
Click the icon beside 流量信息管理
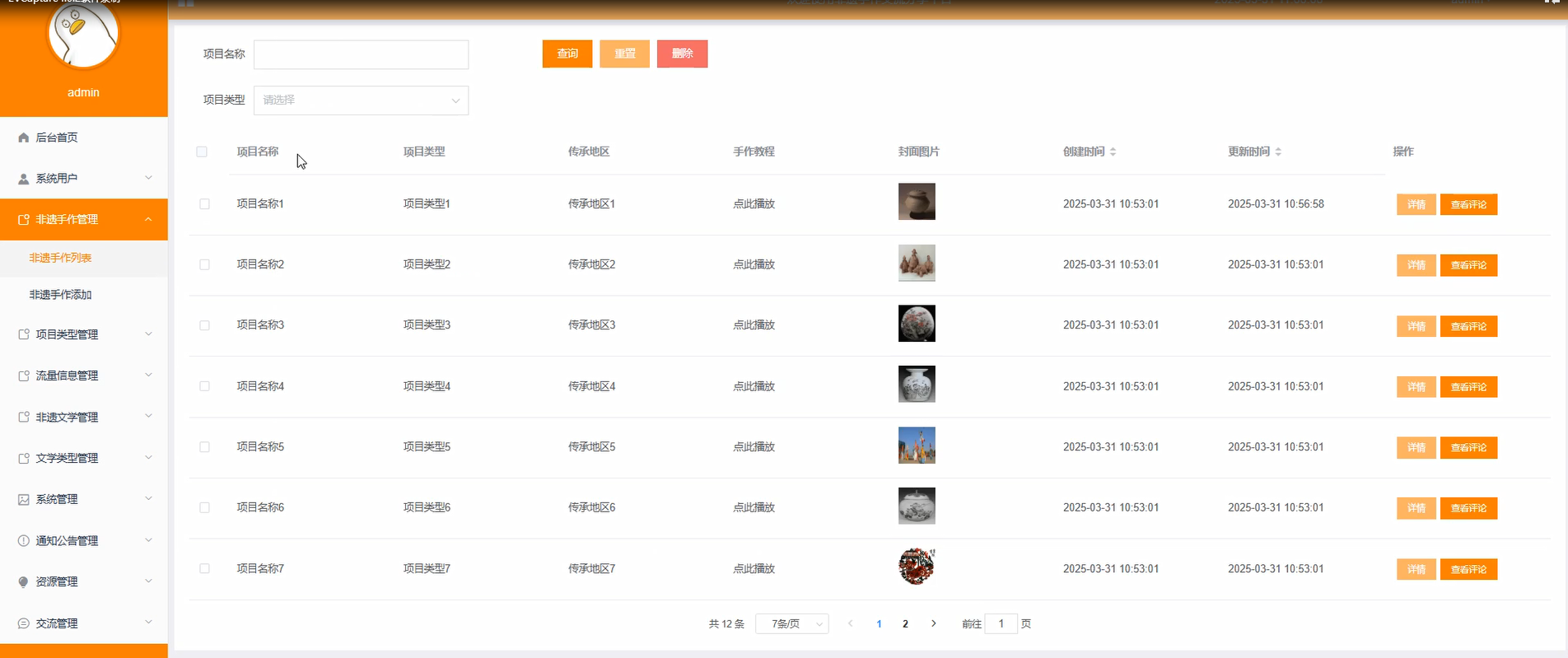(23, 376)
